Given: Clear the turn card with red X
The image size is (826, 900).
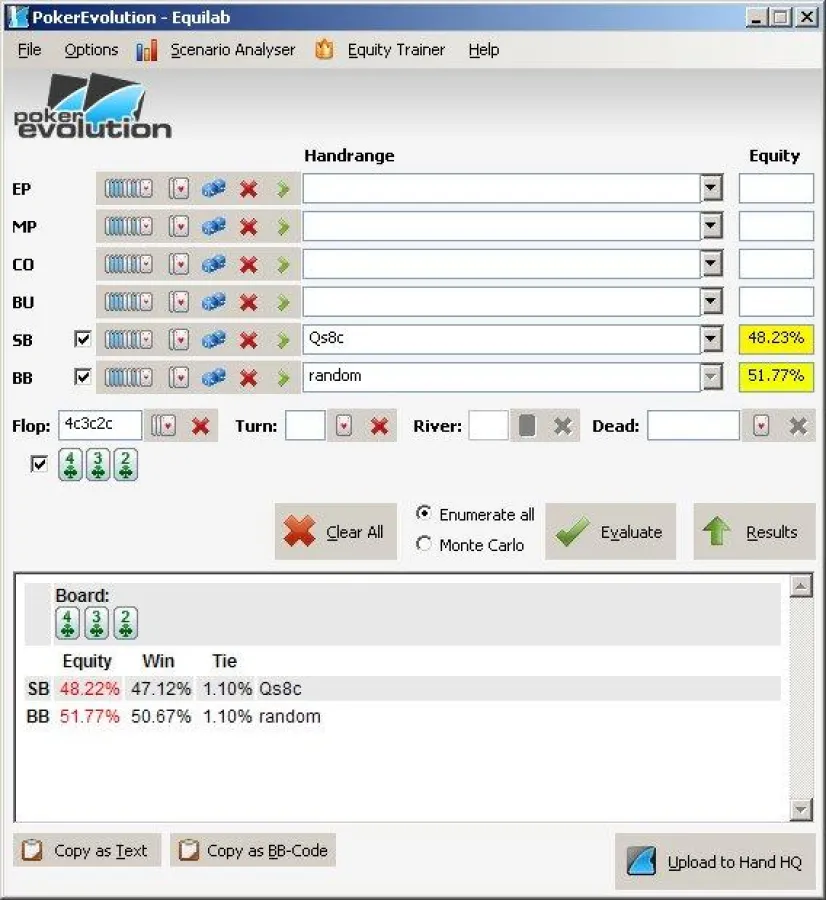Looking at the screenshot, I should (379, 426).
